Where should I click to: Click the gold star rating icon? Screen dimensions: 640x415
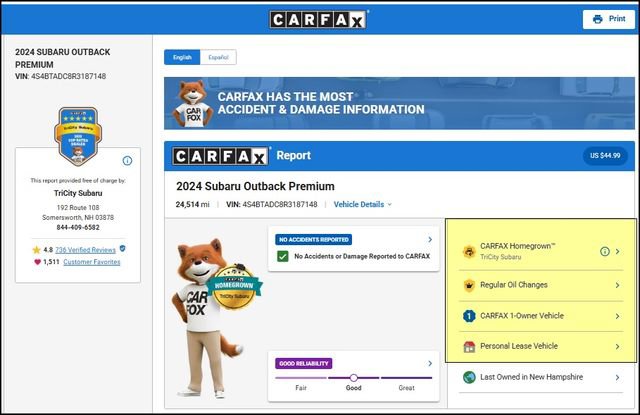[36, 250]
